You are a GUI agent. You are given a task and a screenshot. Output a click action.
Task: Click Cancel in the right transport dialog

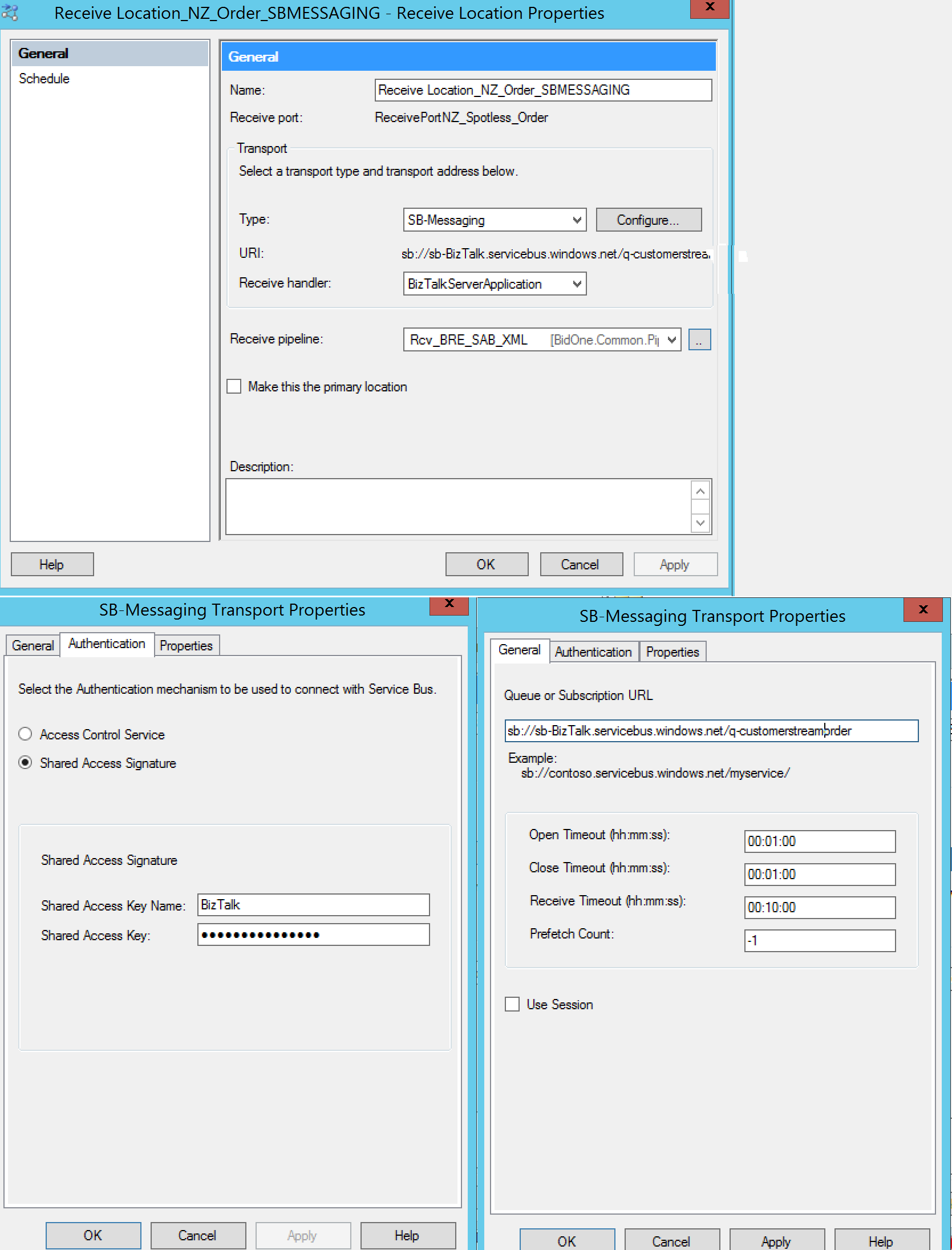click(672, 1240)
